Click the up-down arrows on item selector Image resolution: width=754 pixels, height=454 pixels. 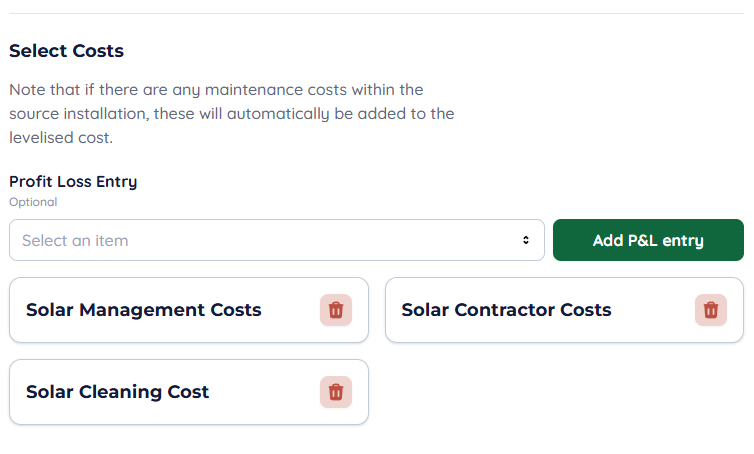(526, 240)
